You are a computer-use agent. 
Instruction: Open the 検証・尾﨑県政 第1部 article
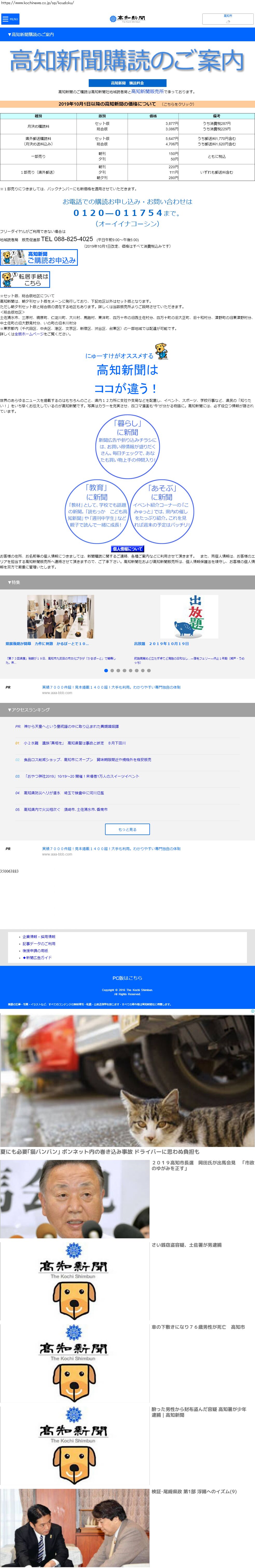point(194,1491)
